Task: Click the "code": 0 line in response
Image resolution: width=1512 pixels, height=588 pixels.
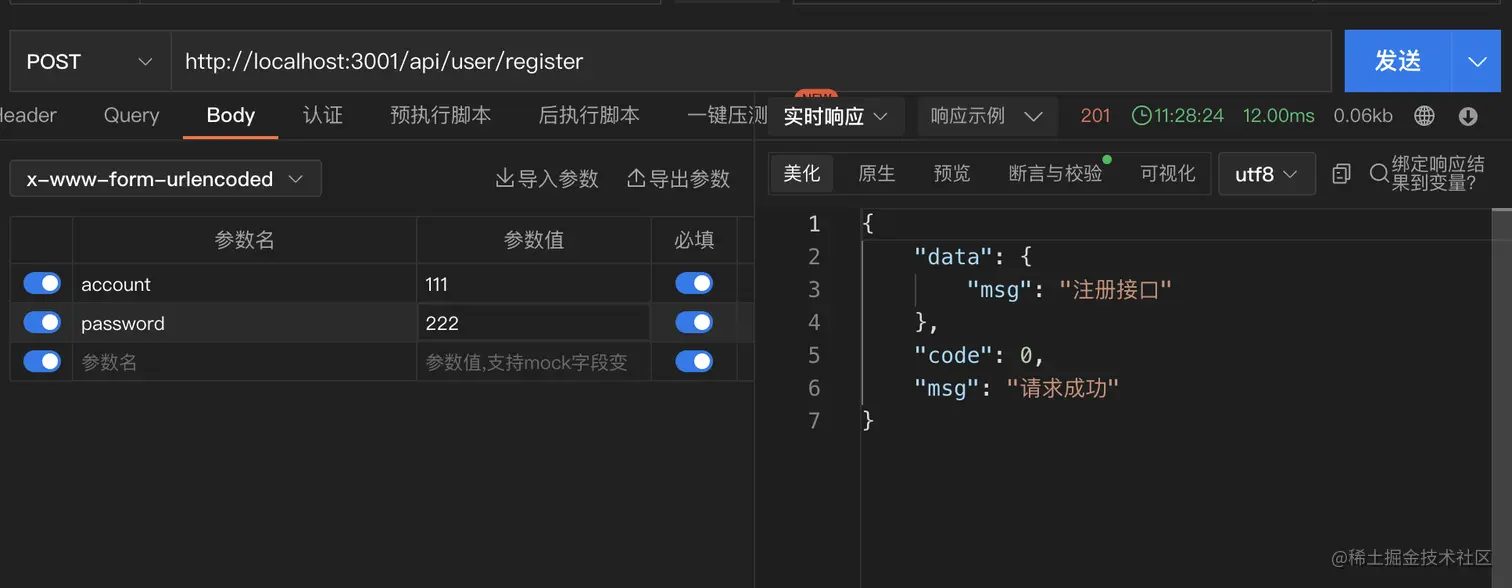Action: [x=979, y=355]
